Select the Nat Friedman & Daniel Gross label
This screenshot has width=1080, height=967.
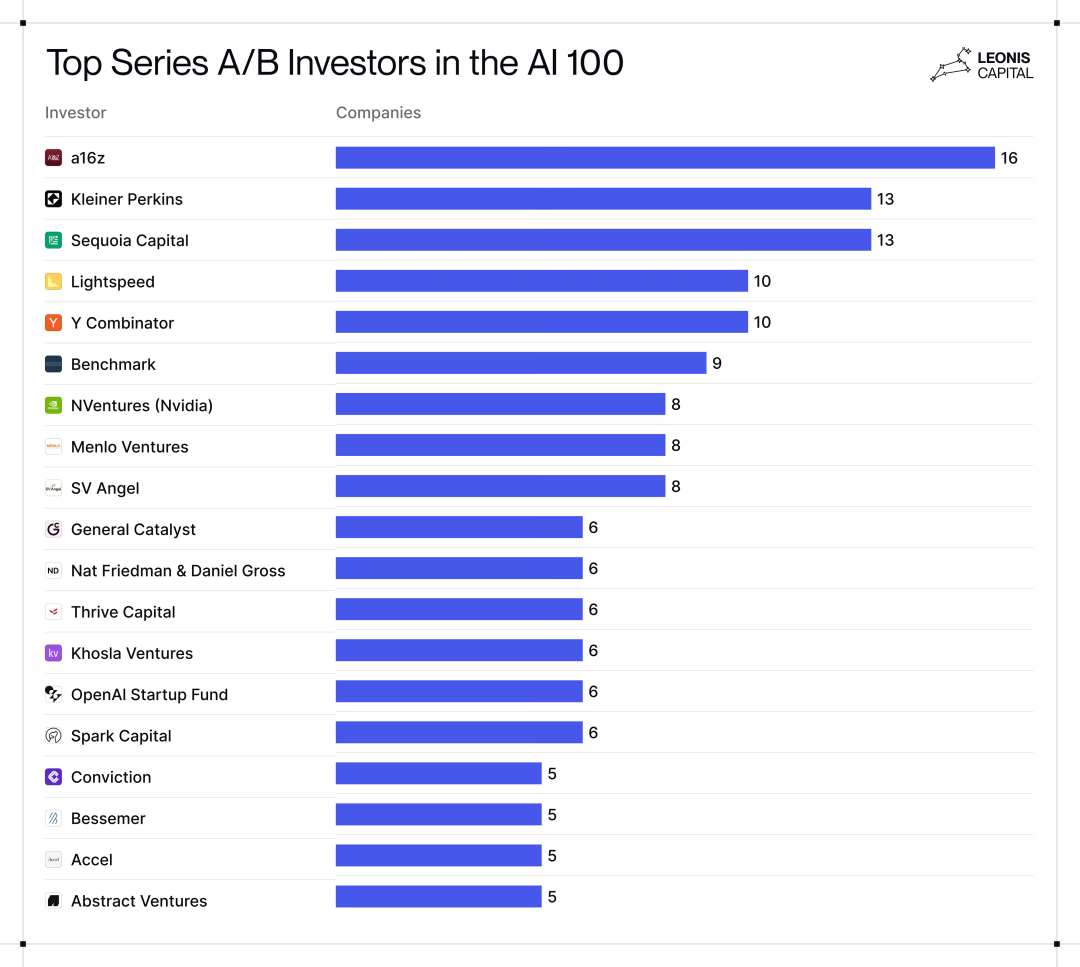[x=178, y=571]
